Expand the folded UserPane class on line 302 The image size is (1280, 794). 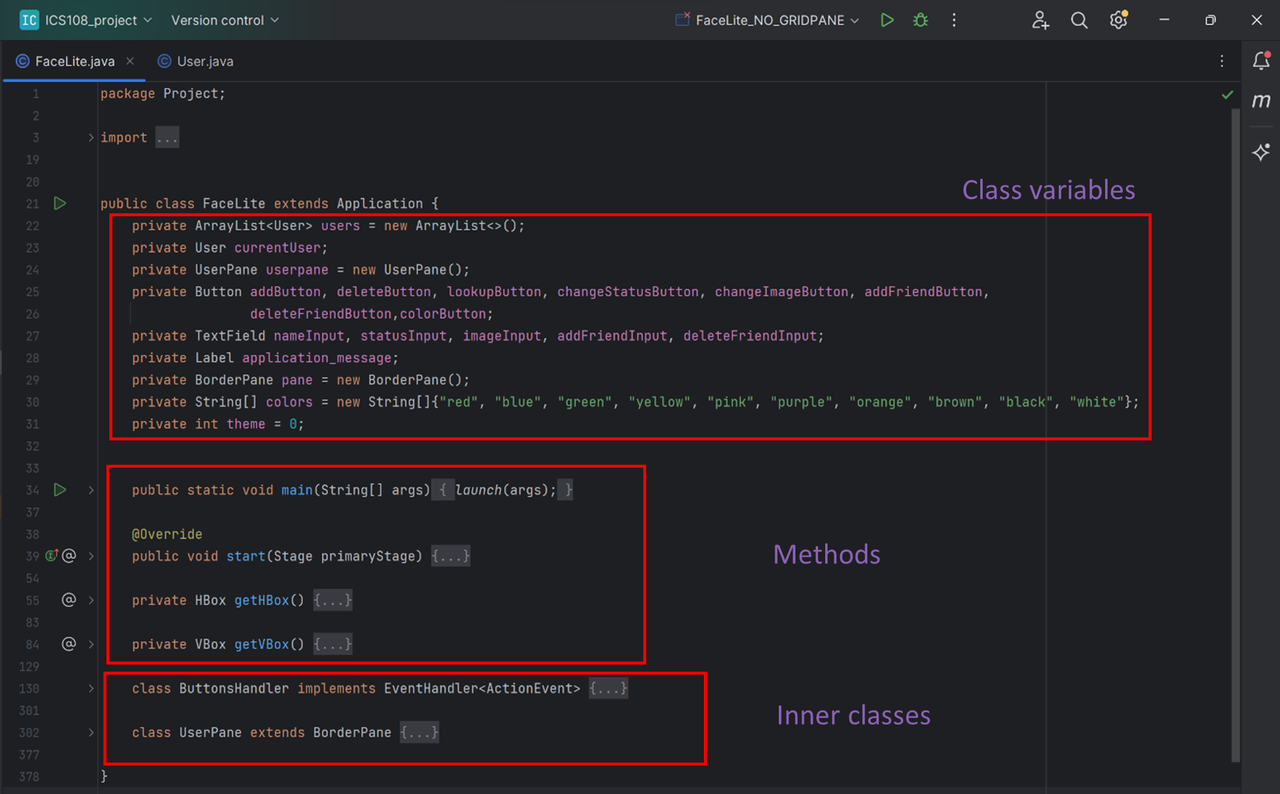(91, 732)
